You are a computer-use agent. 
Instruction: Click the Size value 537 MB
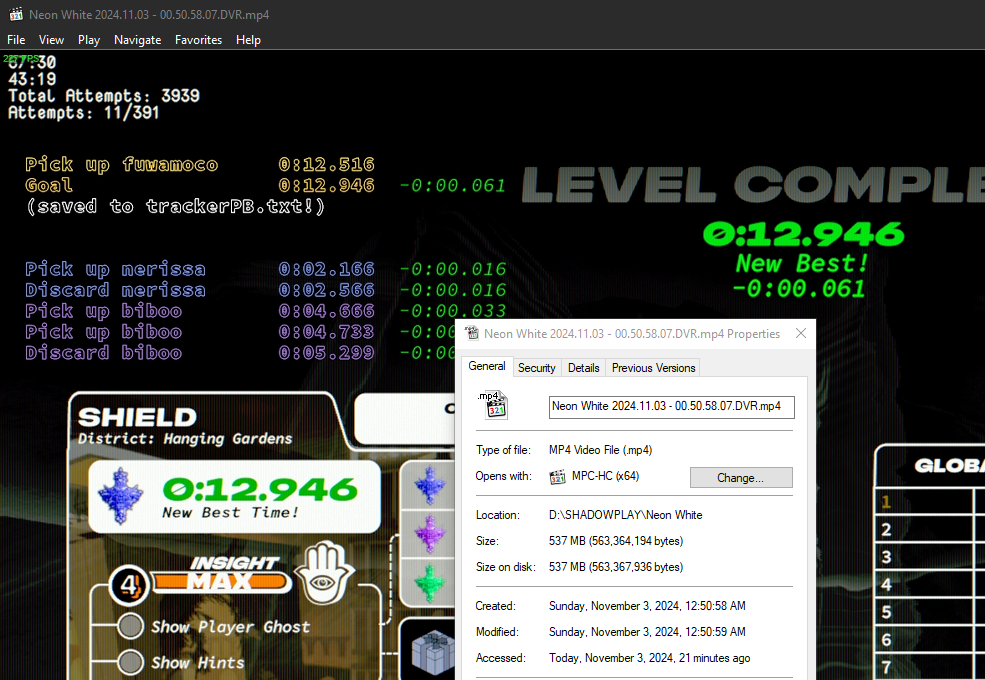click(x=616, y=540)
